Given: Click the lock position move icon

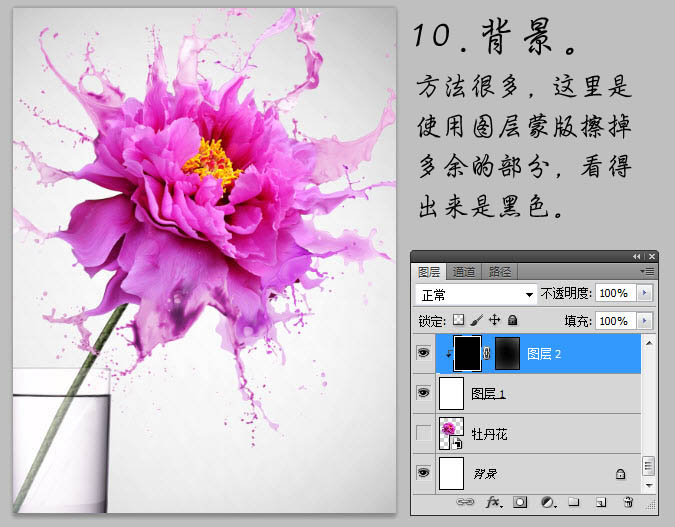Looking at the screenshot, I should tap(494, 321).
